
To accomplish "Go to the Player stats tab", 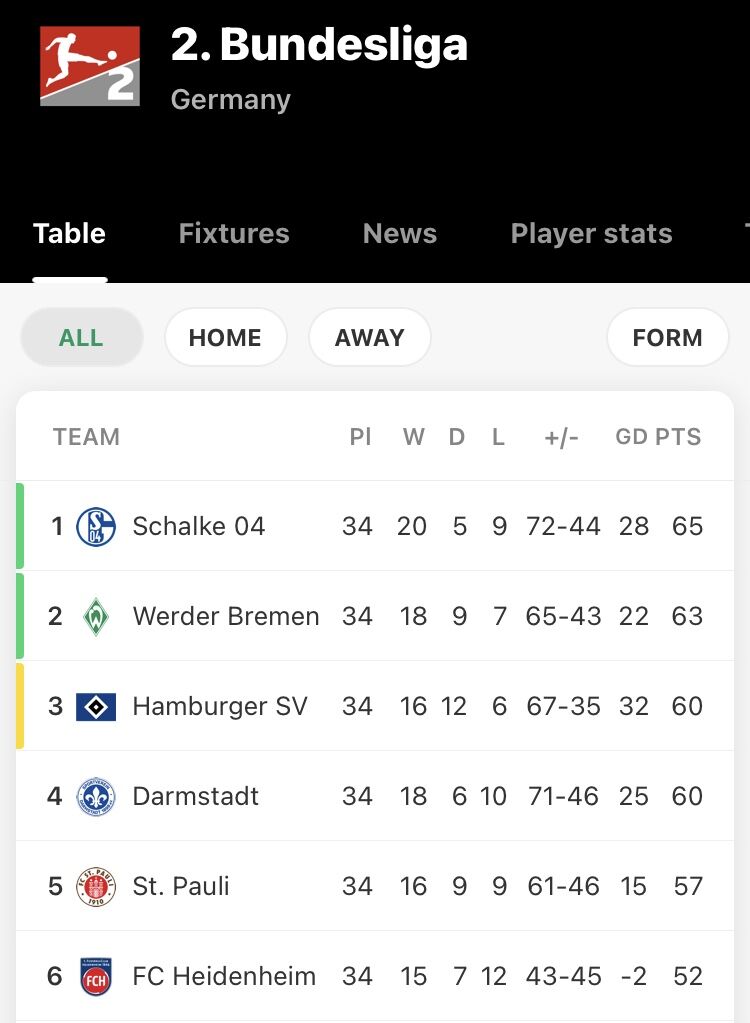I will (592, 234).
